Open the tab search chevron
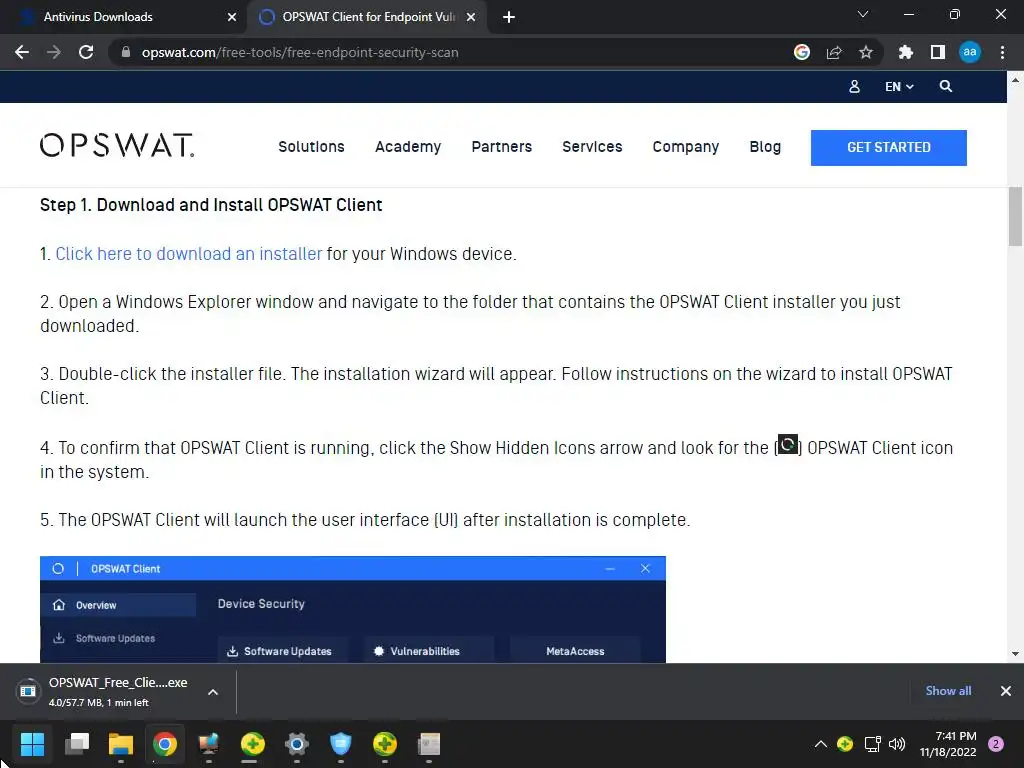The height and width of the screenshot is (768, 1024). pyautogui.click(x=863, y=14)
